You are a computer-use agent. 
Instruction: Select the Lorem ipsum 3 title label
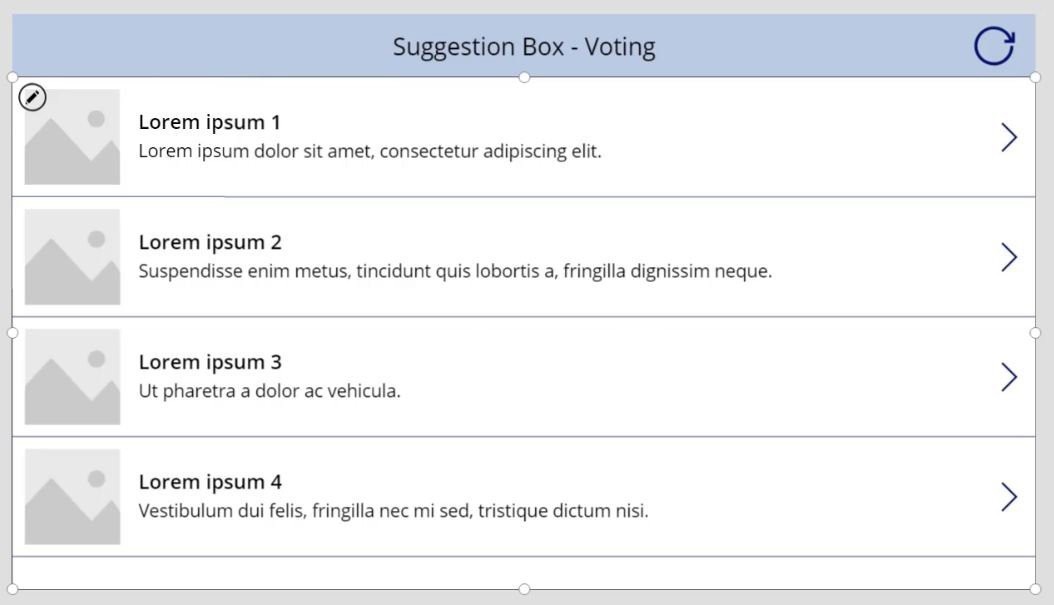(x=210, y=362)
